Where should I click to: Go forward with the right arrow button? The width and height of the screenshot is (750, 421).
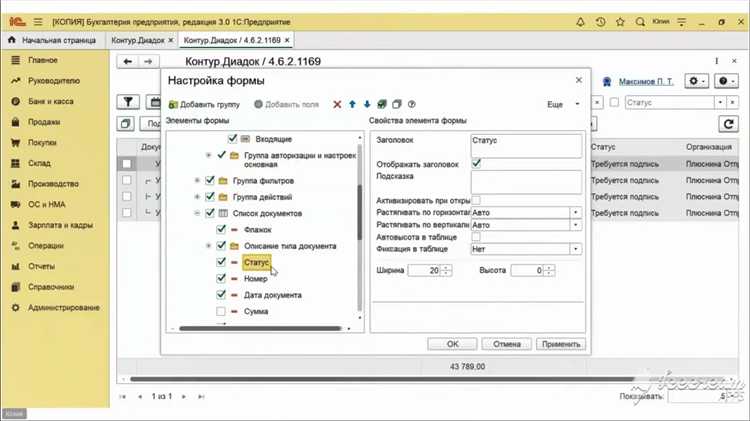[x=148, y=61]
